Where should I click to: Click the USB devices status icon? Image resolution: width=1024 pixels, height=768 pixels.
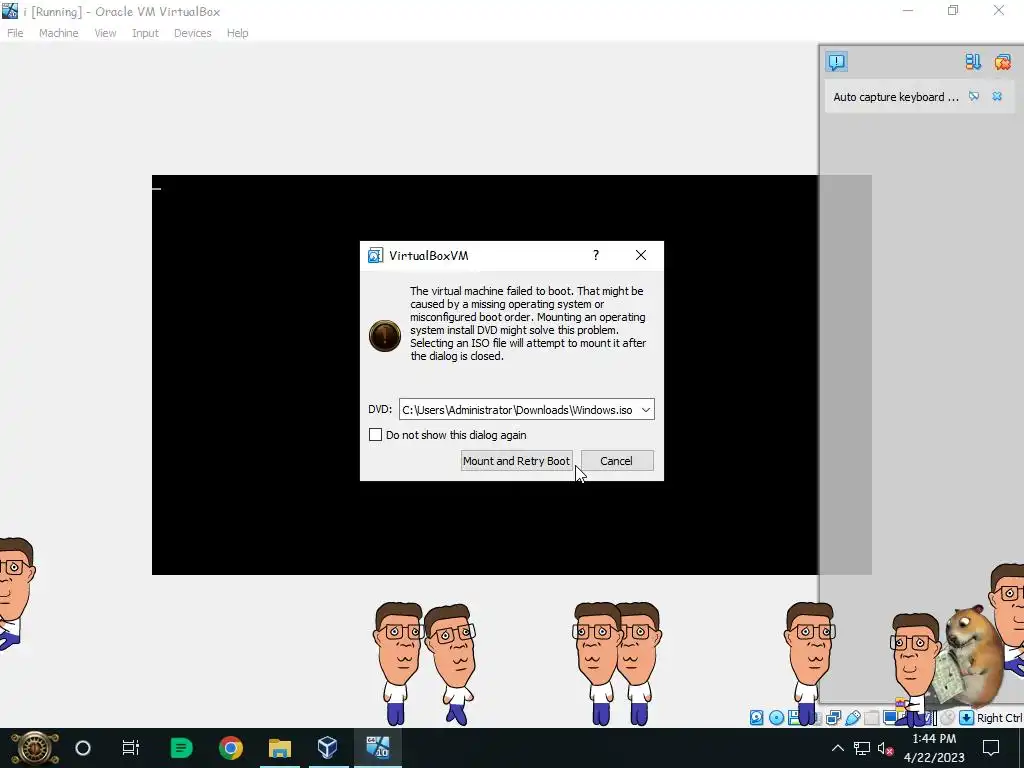click(853, 718)
